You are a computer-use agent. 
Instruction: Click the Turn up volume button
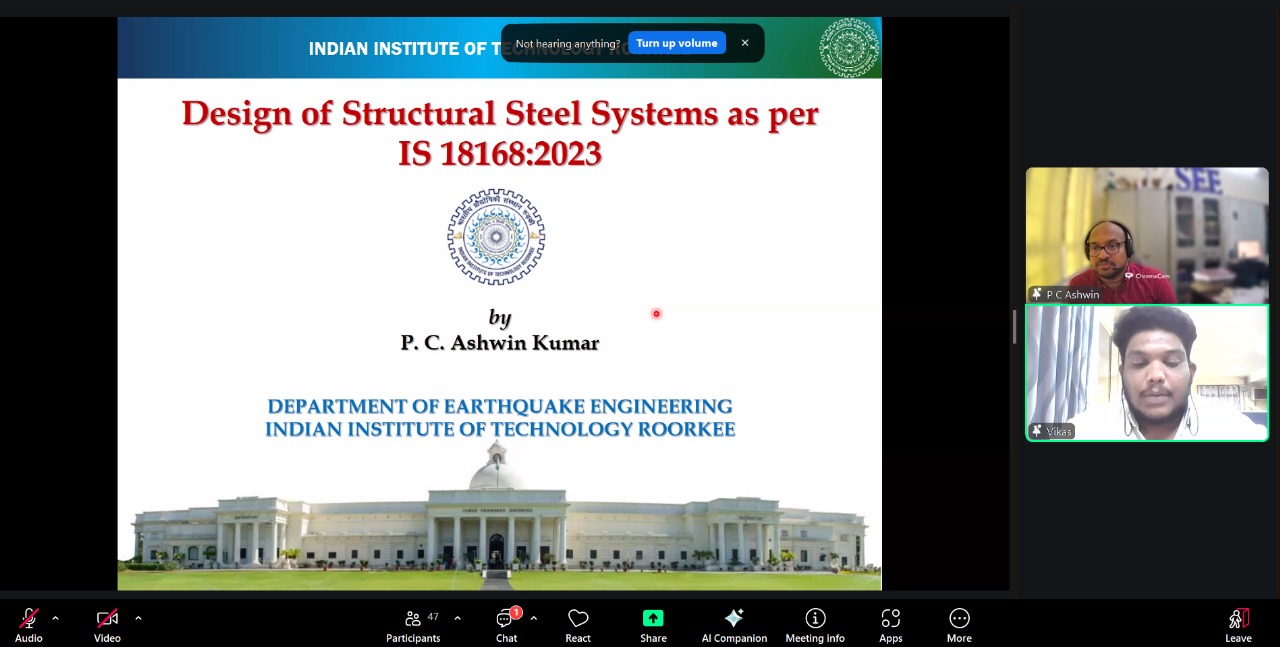676,43
